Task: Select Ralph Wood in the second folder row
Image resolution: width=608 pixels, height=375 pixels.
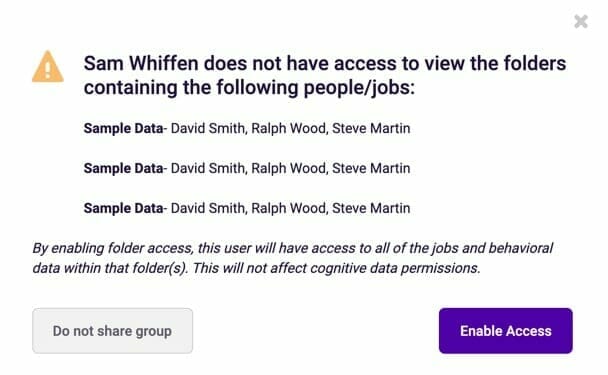Action: 289,168
